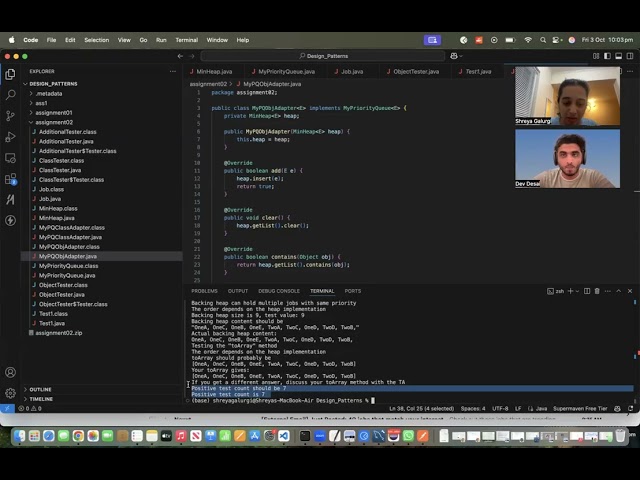640x480 pixels.
Task: Open Remote Explorer icon in activity bar
Action: (10, 158)
